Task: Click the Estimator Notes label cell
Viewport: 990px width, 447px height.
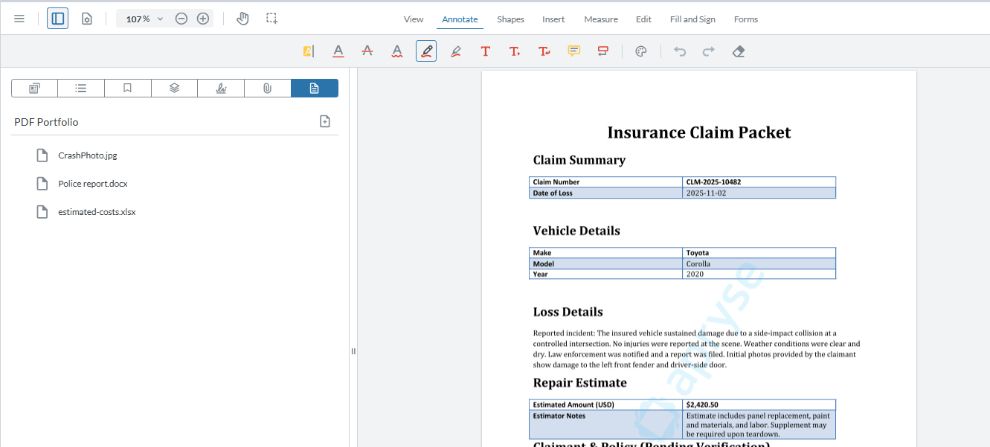Action: (606, 425)
